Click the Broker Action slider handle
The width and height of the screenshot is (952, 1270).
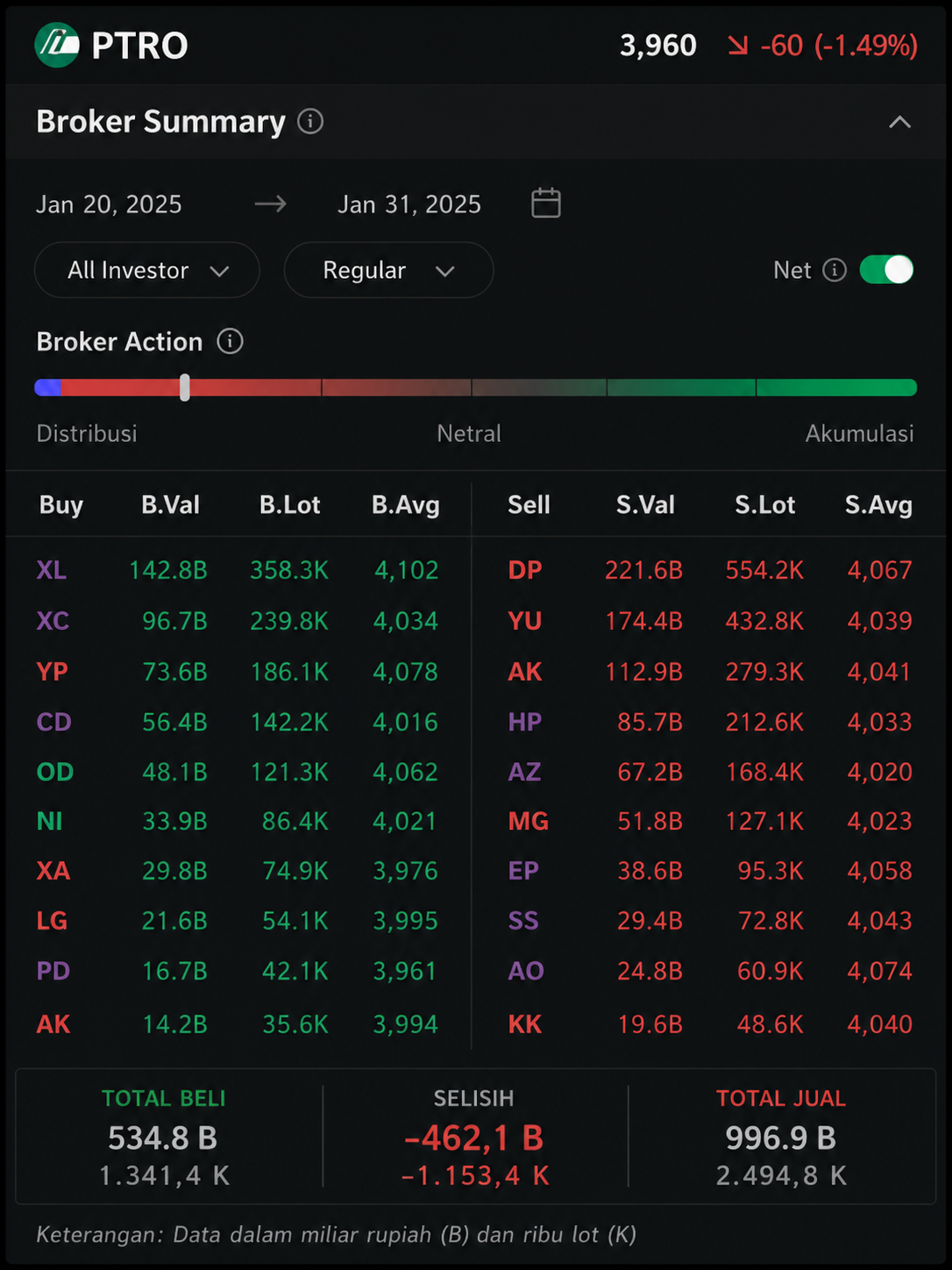click(x=185, y=388)
